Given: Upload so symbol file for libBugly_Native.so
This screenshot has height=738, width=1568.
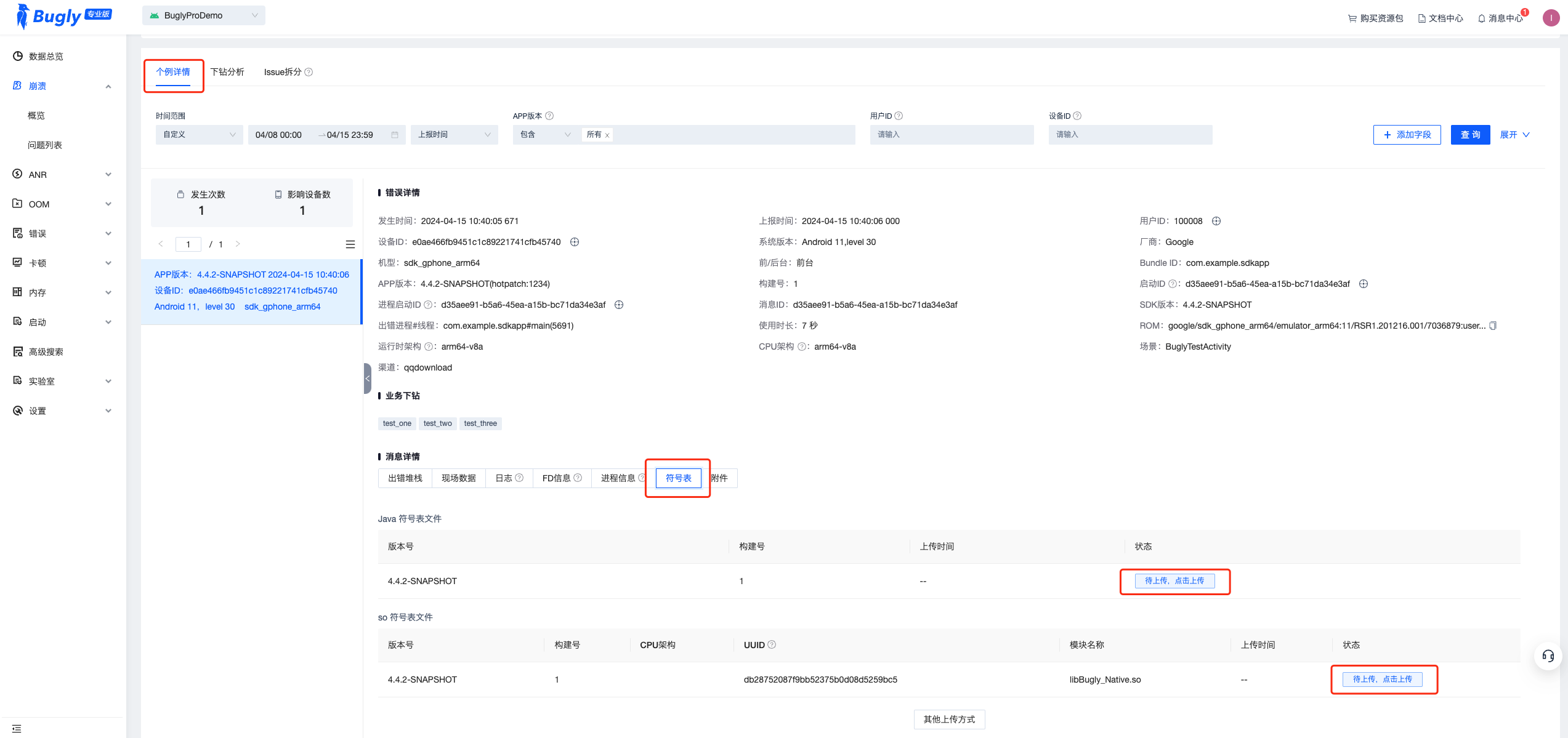Looking at the screenshot, I should click(1383, 680).
